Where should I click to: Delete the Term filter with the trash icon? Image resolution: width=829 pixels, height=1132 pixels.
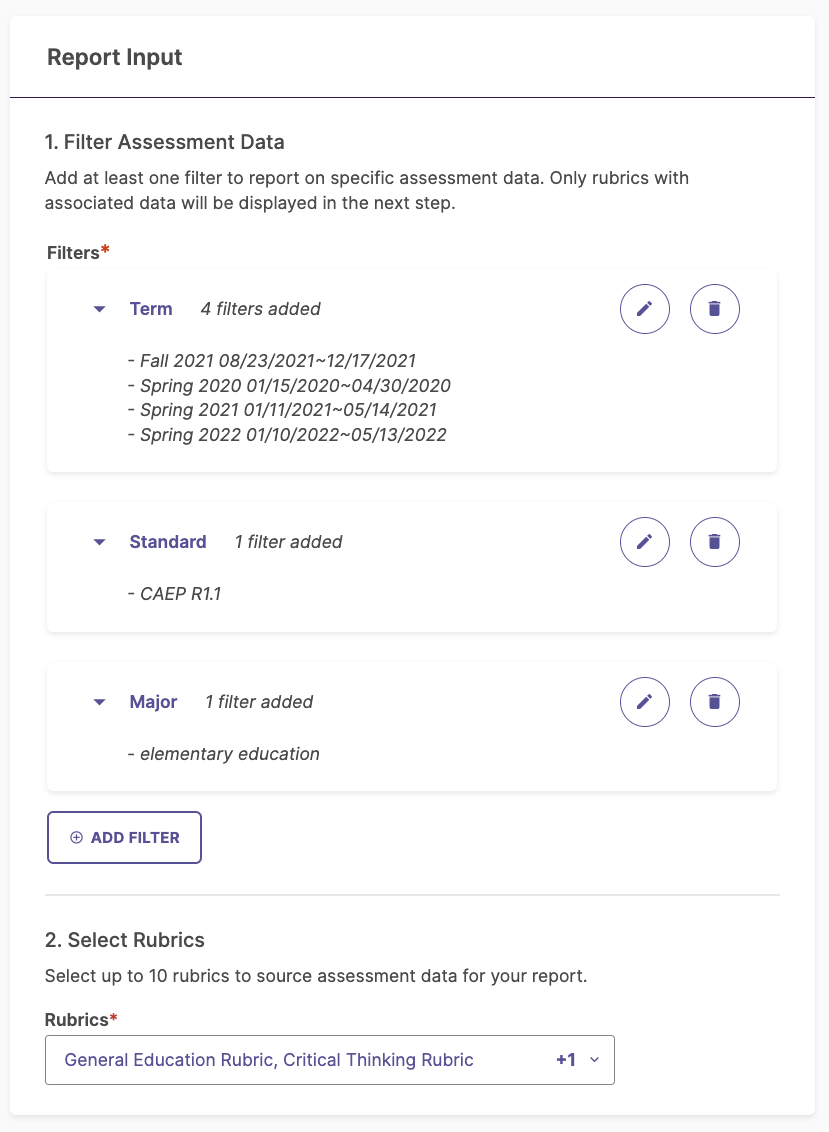[715, 309]
